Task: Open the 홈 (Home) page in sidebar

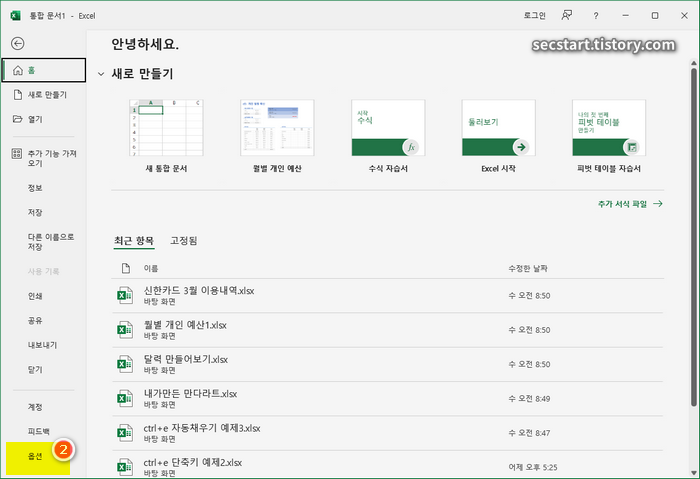Action: pyautogui.click(x=44, y=70)
